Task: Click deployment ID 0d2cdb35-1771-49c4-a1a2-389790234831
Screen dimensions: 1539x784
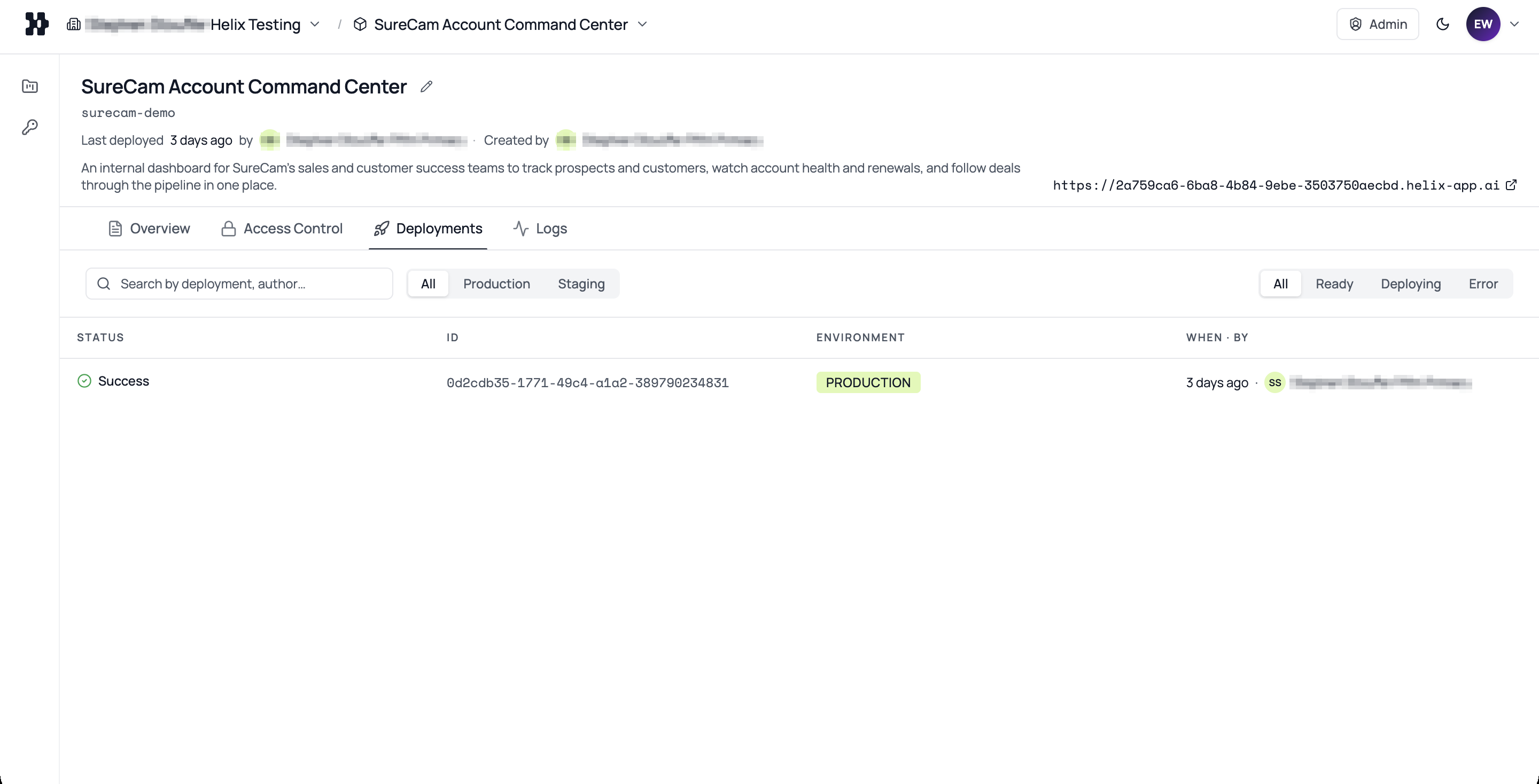Action: pyautogui.click(x=587, y=383)
